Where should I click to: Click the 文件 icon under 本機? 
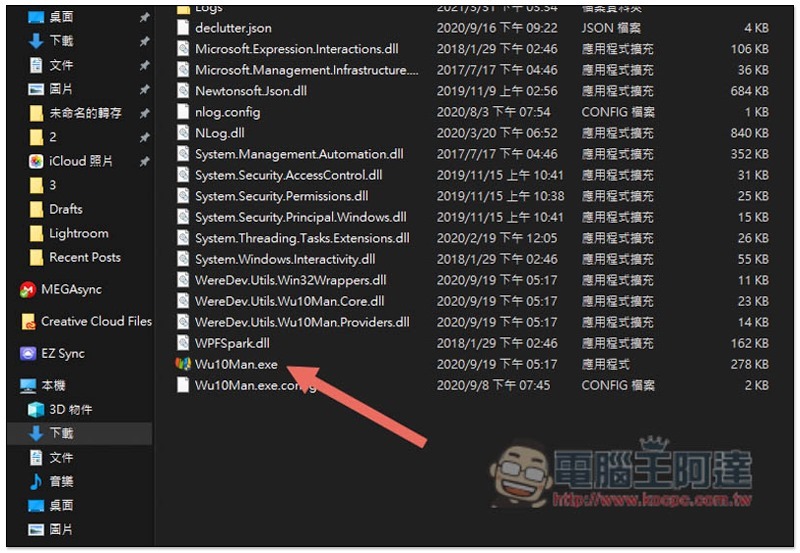pyautogui.click(x=36, y=457)
